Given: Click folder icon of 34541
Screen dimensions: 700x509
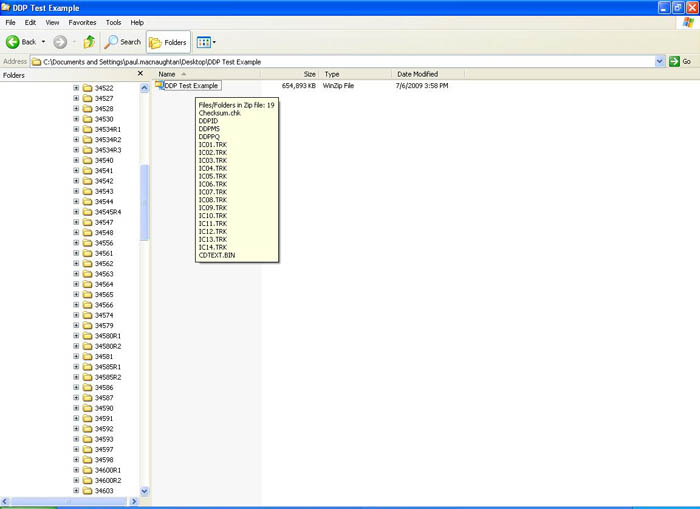Looking at the screenshot, I should 88,171.
